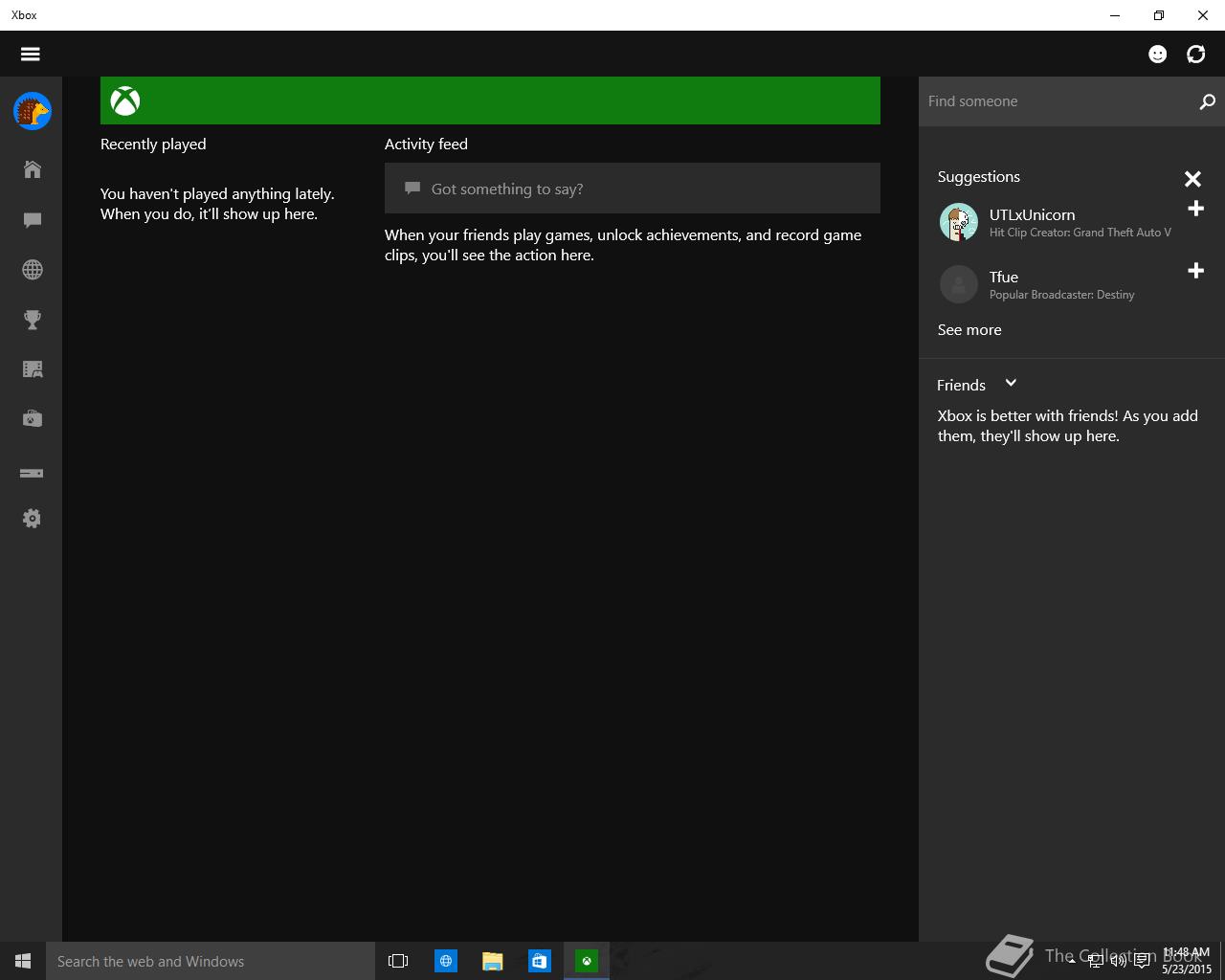
Task: Open the Action Center notification icon
Action: point(1142,961)
